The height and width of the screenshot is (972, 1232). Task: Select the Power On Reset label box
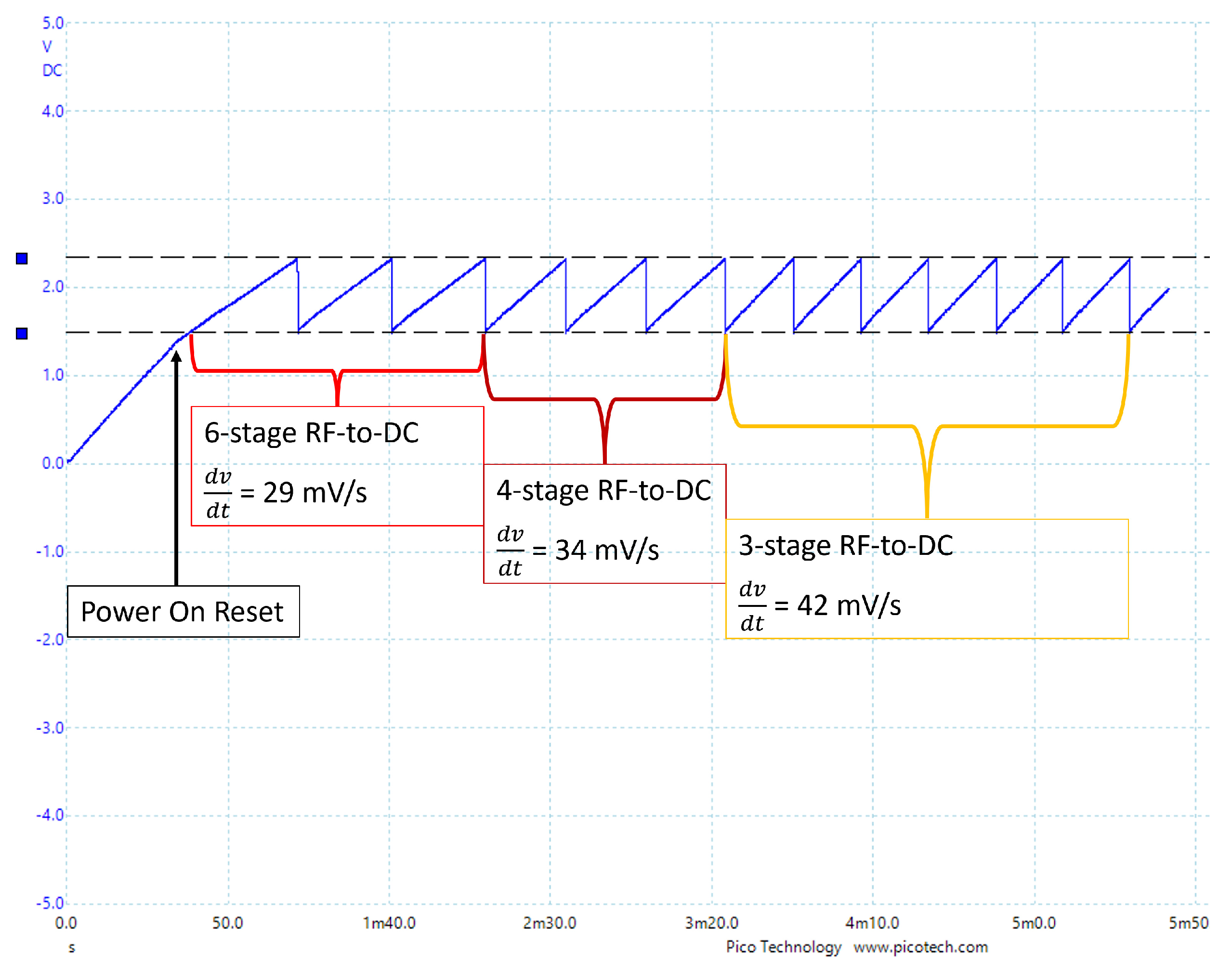tap(183, 612)
